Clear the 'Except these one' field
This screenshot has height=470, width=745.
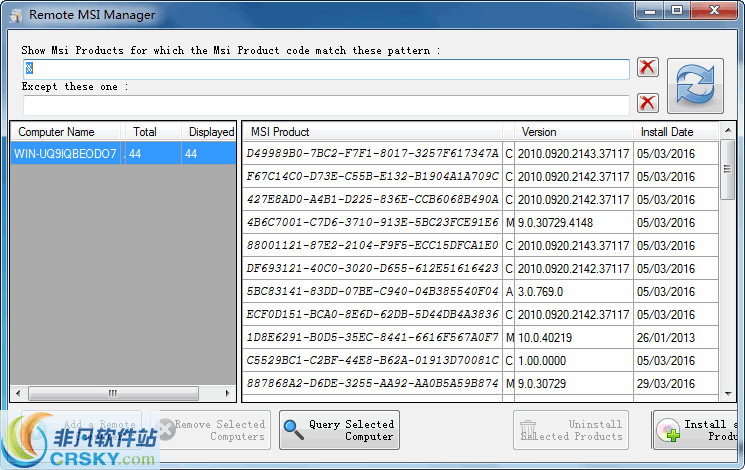pyautogui.click(x=648, y=103)
